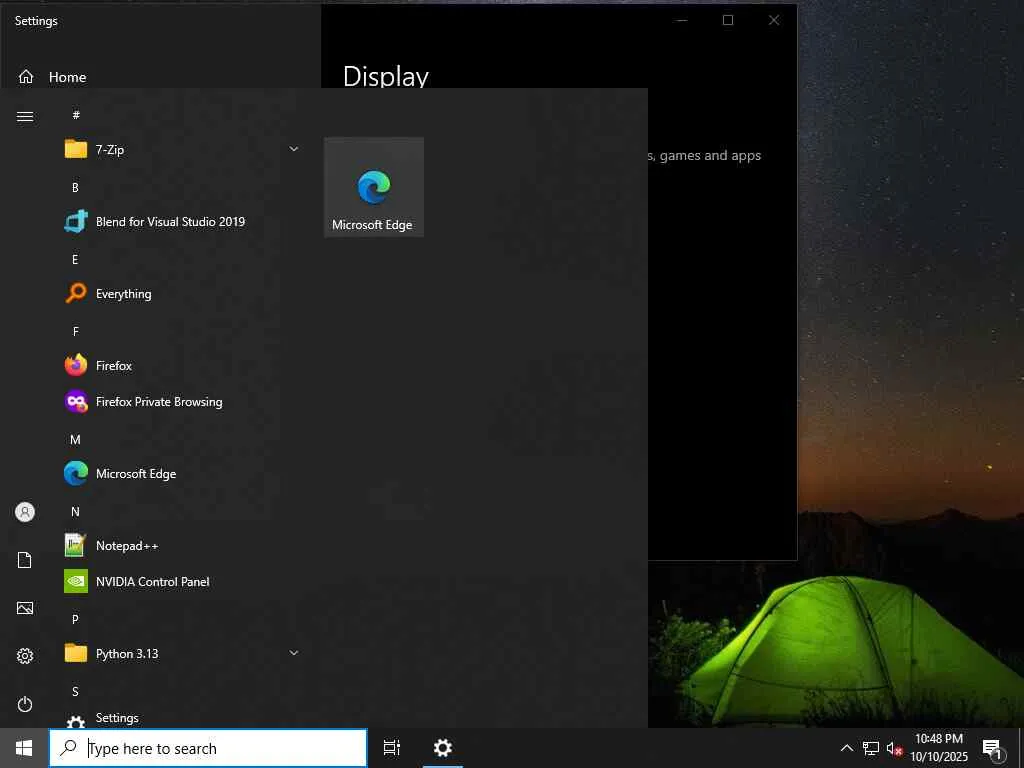The height and width of the screenshot is (768, 1024).
Task: Show hidden system tray icons
Action: (x=846, y=748)
